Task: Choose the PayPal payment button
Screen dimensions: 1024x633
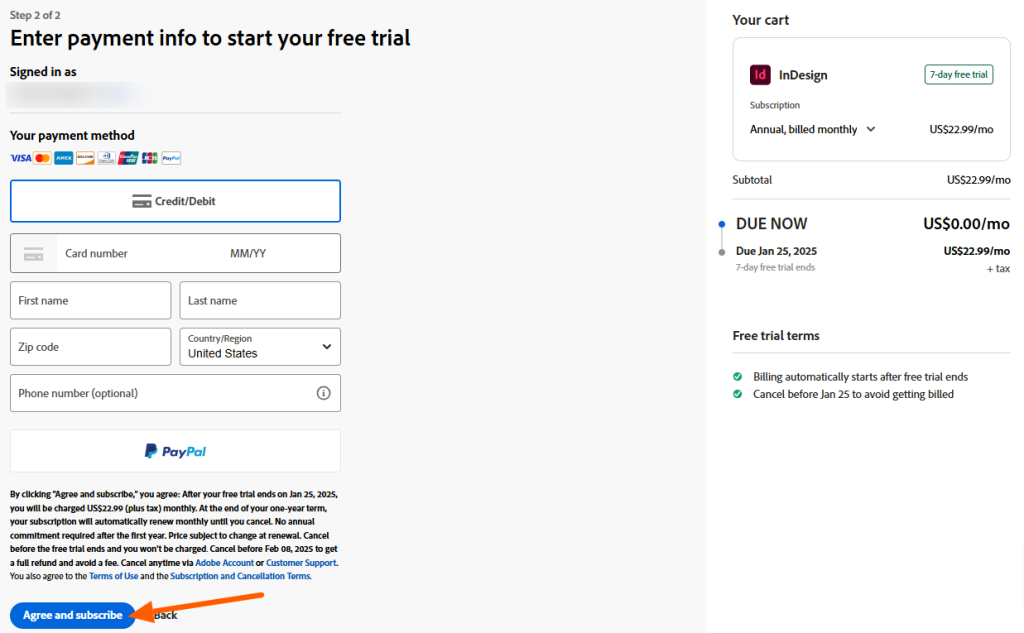Action: pyautogui.click(x=175, y=451)
